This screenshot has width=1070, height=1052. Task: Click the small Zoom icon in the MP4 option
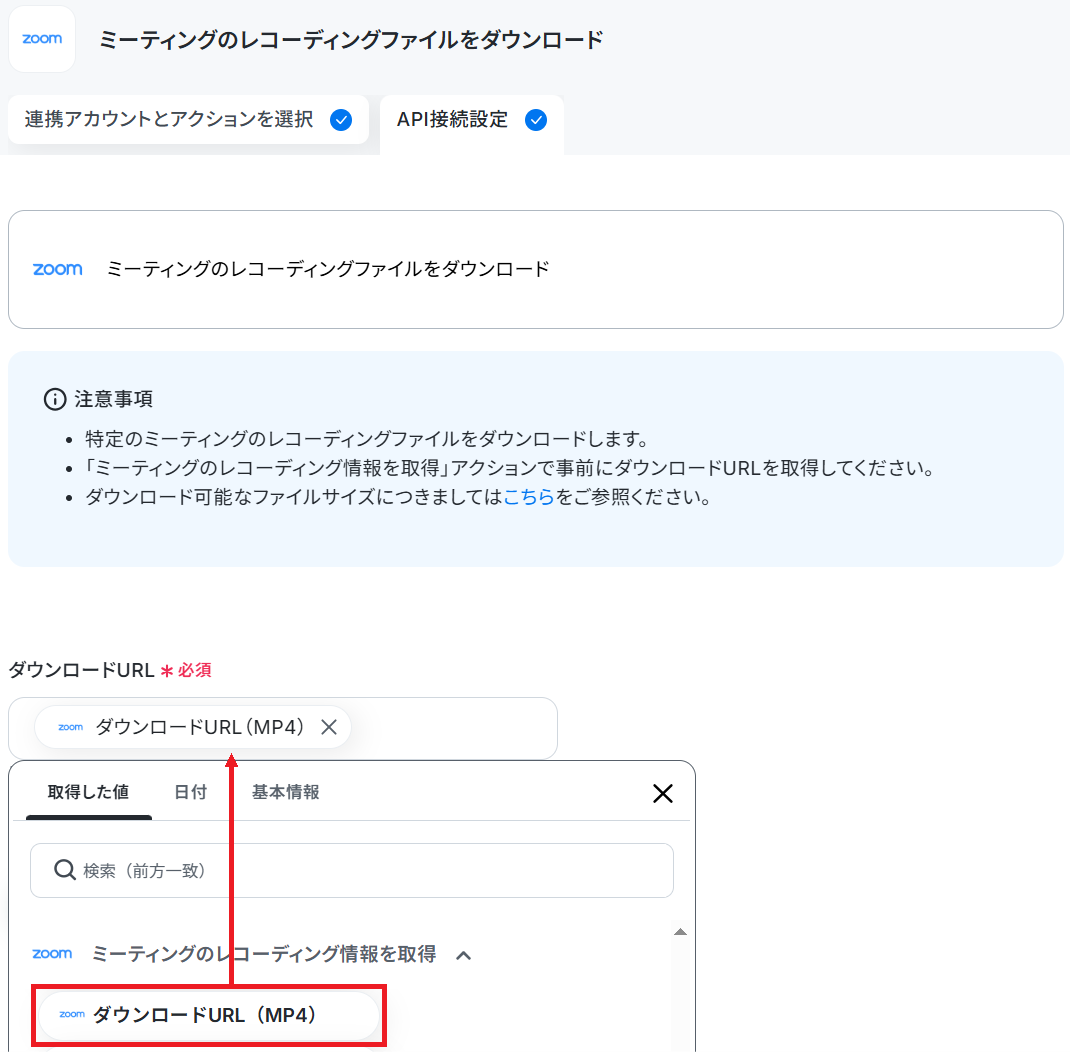(x=72, y=1014)
